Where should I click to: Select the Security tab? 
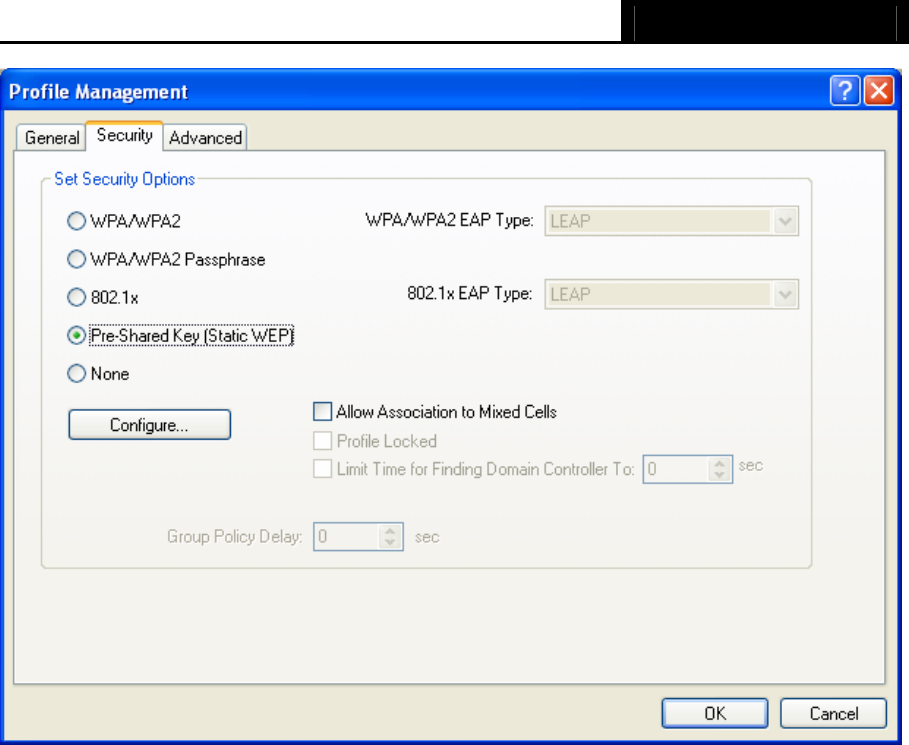(124, 136)
